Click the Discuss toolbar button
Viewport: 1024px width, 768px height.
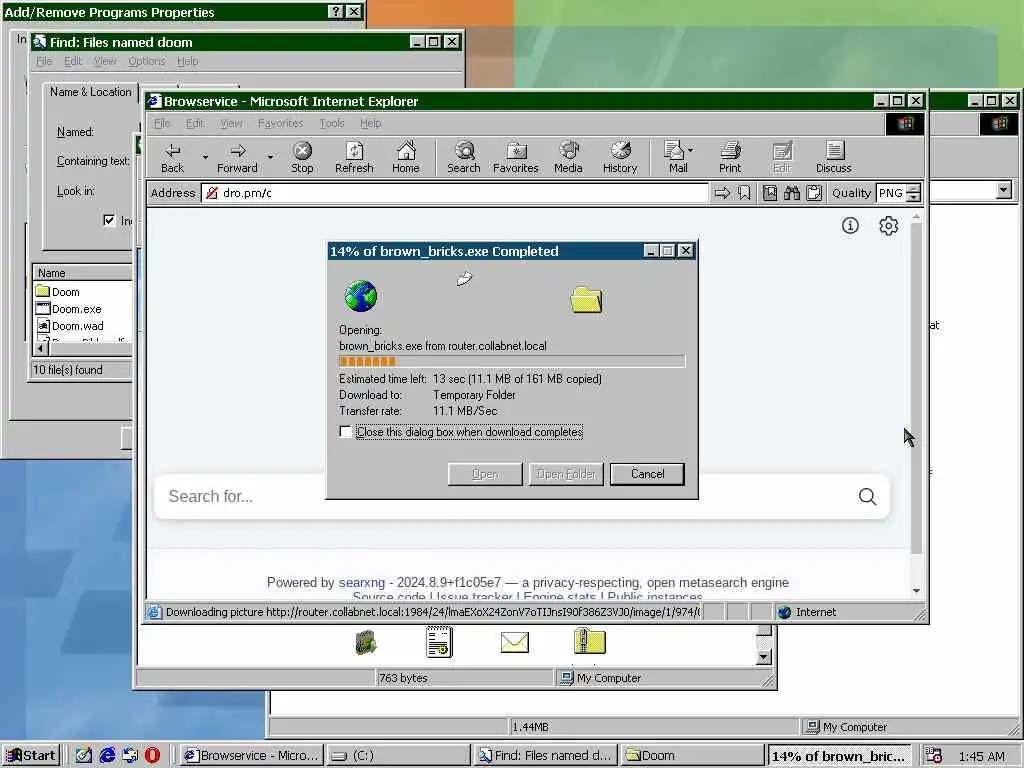(x=833, y=157)
